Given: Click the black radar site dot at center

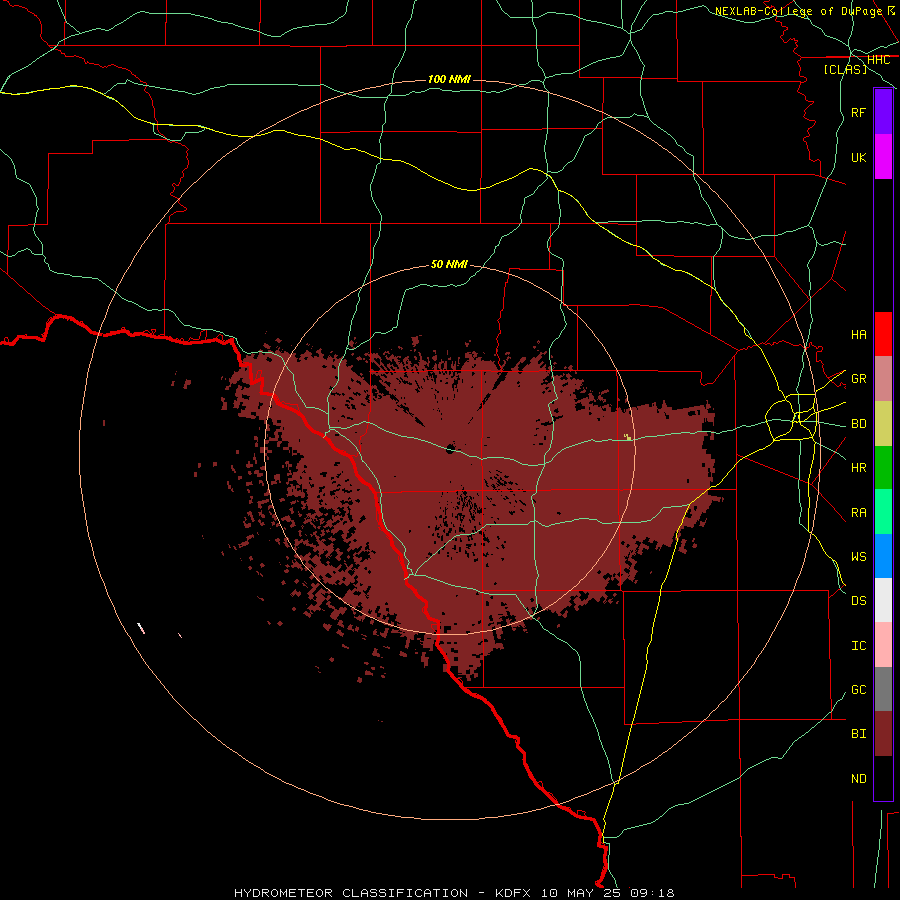Looking at the screenshot, I should pos(451,448).
